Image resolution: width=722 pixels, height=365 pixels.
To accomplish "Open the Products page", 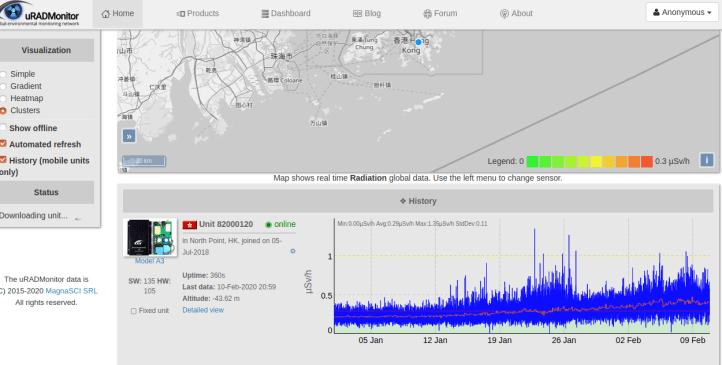I will [198, 13].
